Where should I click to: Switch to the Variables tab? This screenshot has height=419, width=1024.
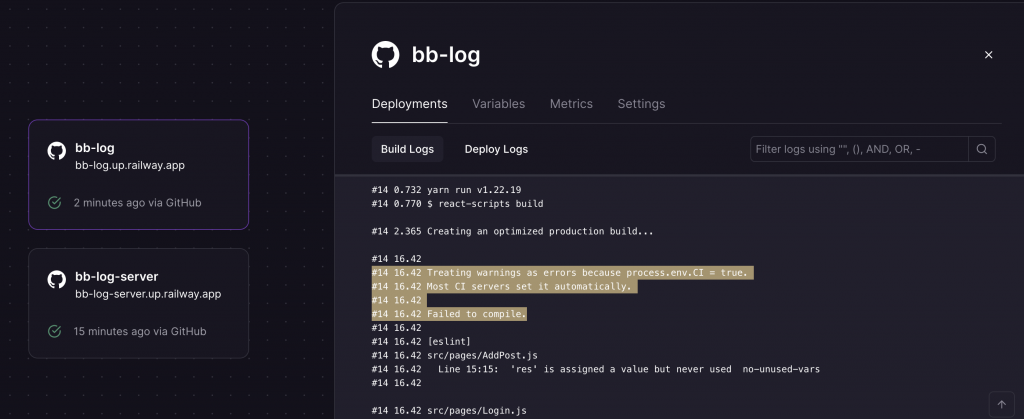tap(498, 104)
